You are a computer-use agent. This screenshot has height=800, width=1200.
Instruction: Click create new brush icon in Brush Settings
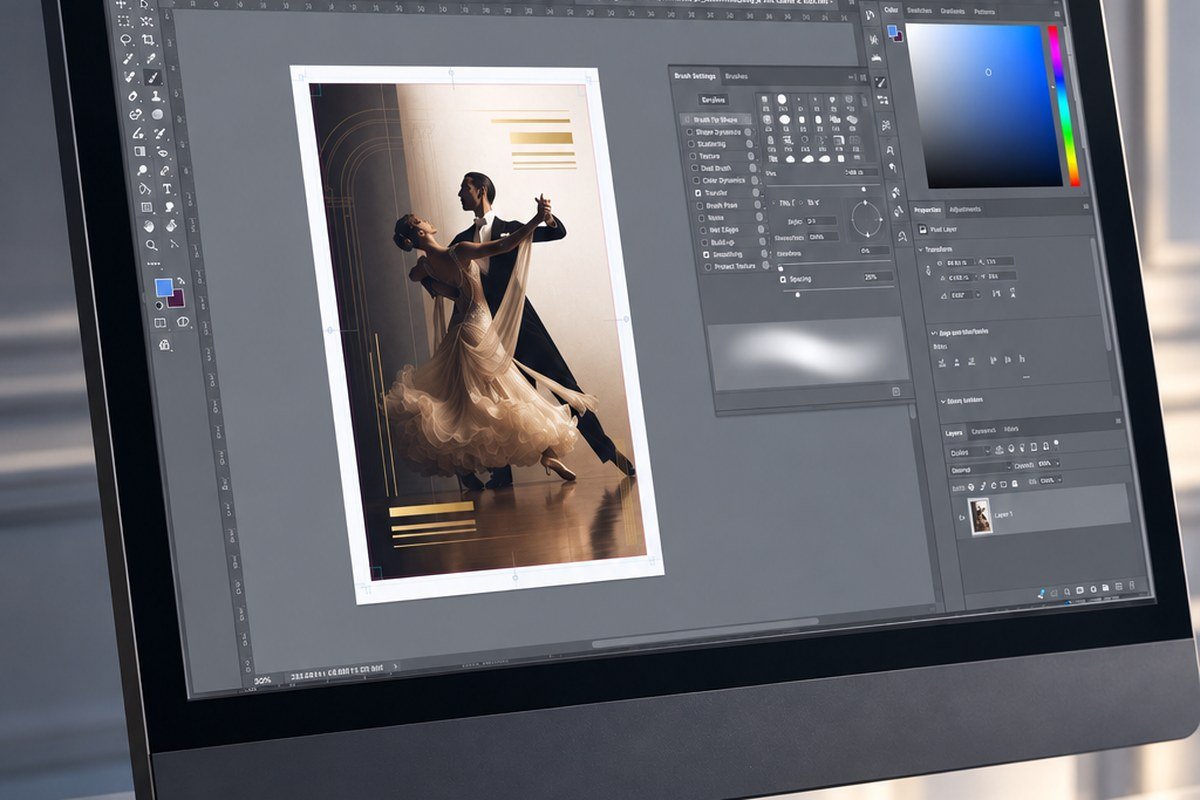point(895,391)
